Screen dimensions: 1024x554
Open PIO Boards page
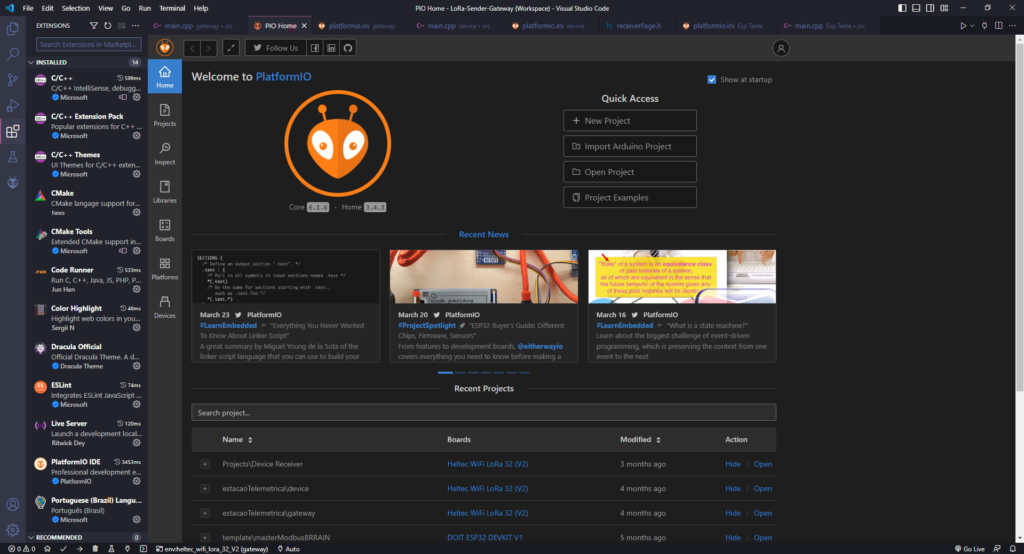pos(165,231)
